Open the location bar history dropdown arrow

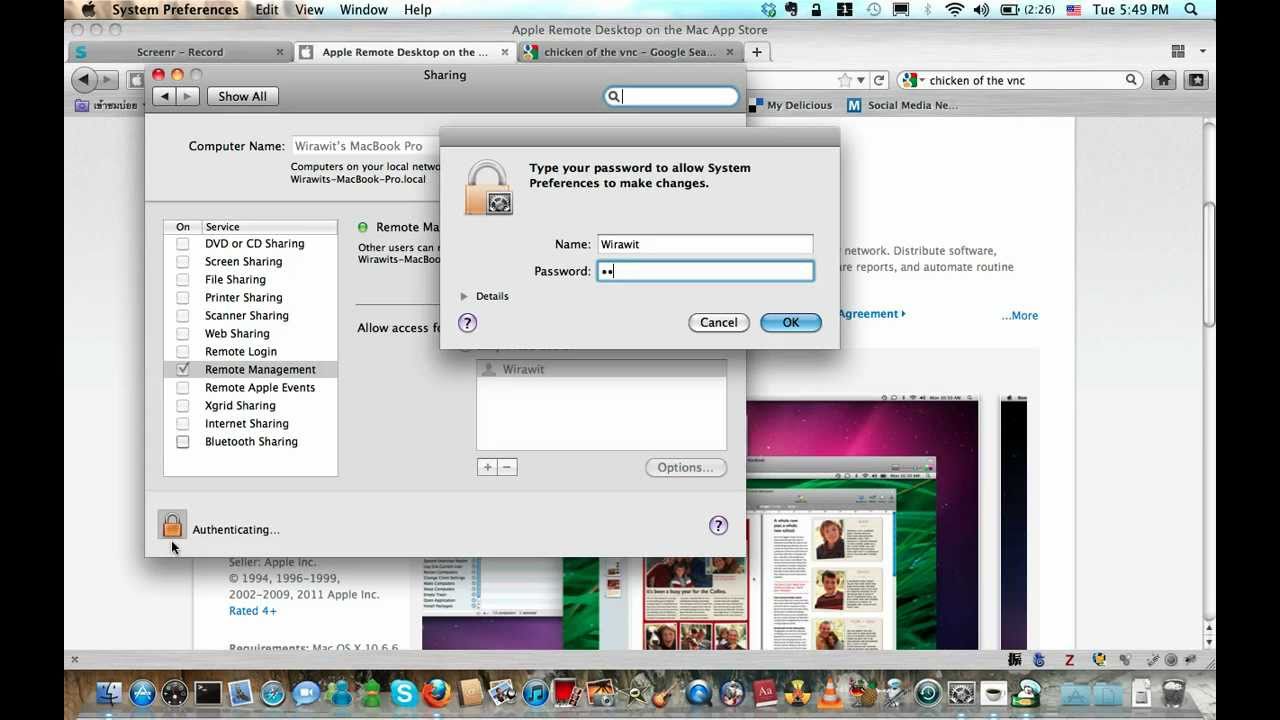coord(862,80)
